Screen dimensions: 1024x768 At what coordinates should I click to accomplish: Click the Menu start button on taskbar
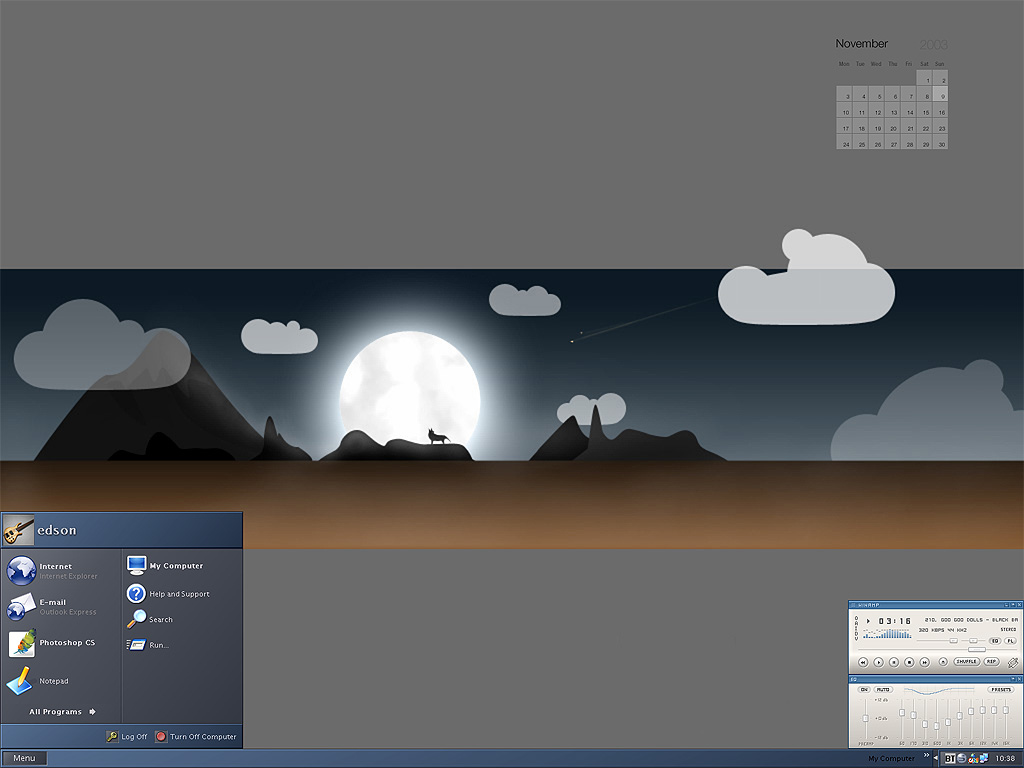point(24,758)
